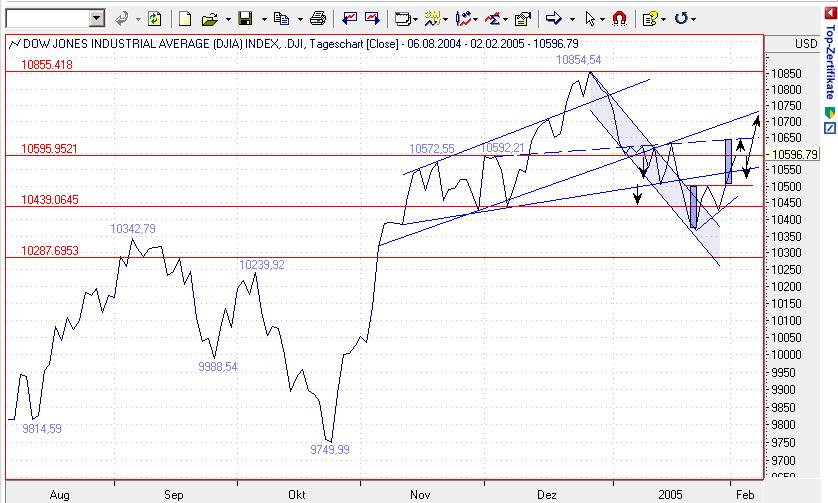Click the 10239,92 peak label

[262, 265]
